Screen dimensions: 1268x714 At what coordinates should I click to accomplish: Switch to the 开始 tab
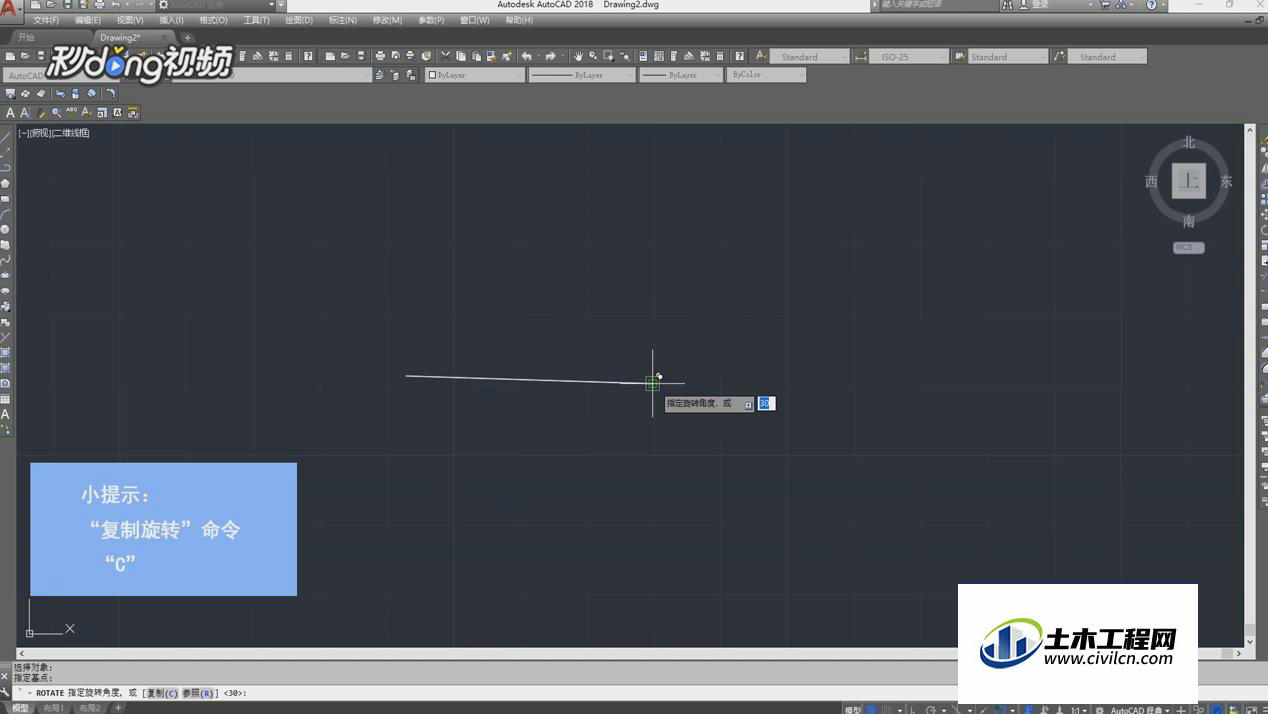[26, 38]
